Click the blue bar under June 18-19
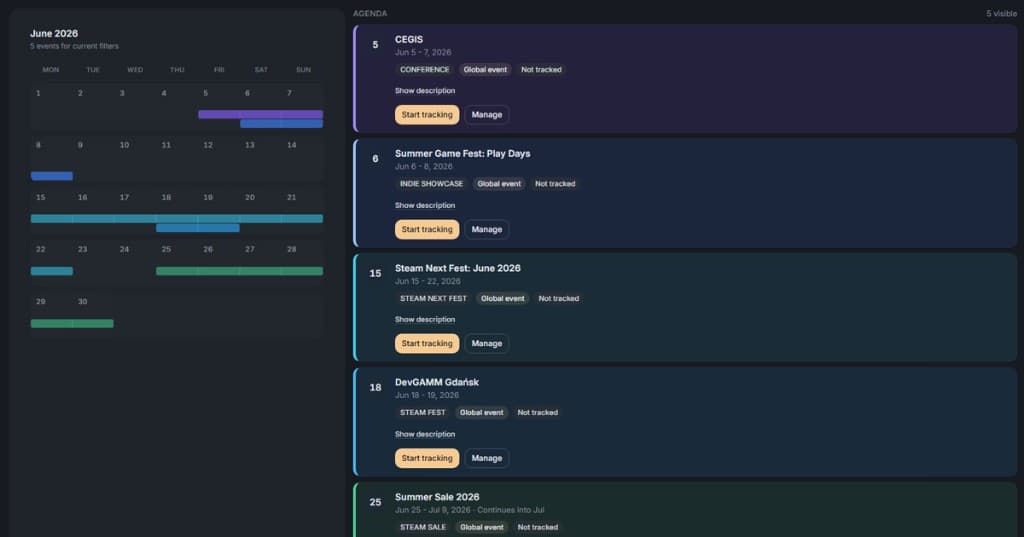The height and width of the screenshot is (537, 1024). click(x=197, y=228)
